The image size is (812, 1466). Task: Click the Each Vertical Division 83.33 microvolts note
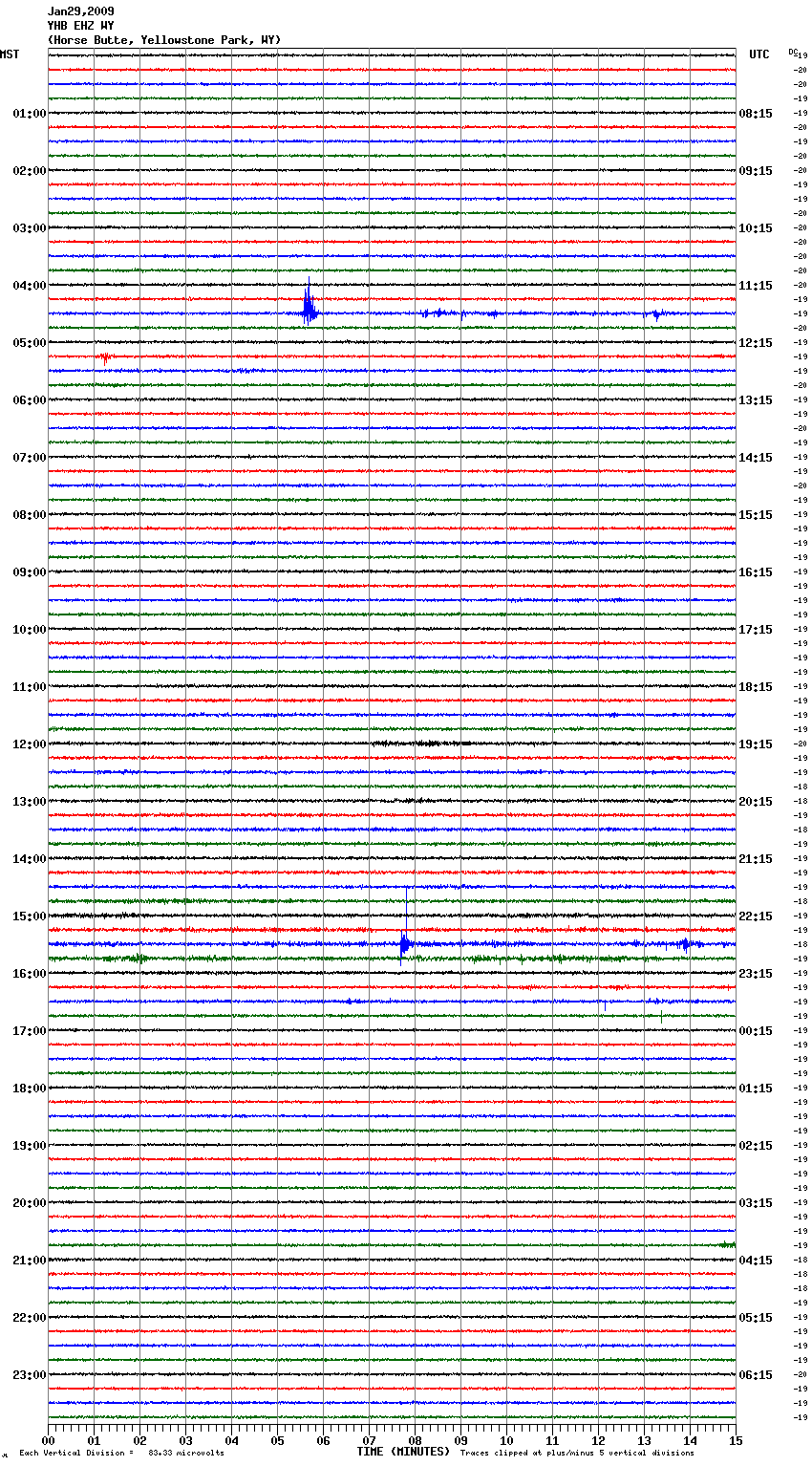121,1454
